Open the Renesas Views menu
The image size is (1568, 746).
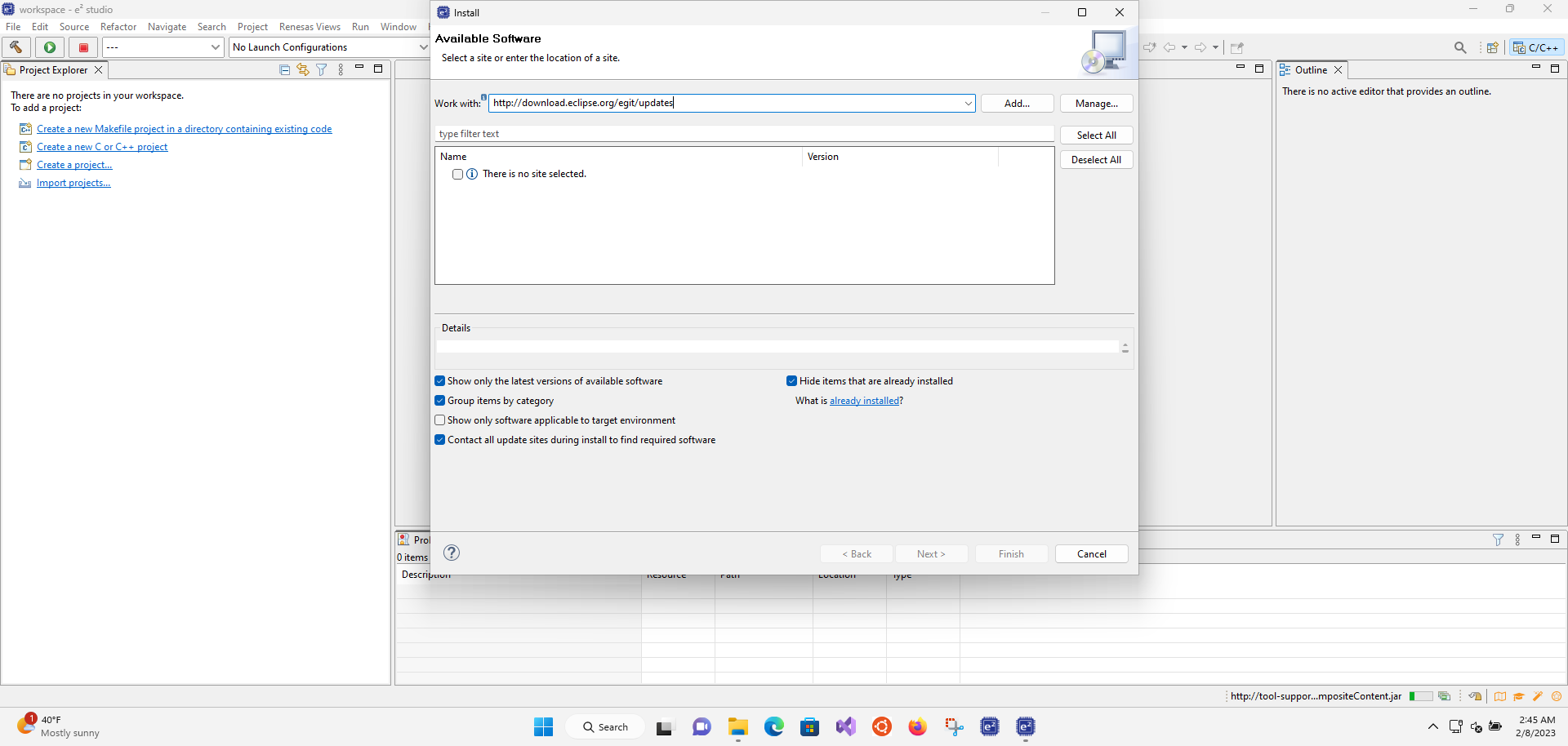(x=310, y=27)
